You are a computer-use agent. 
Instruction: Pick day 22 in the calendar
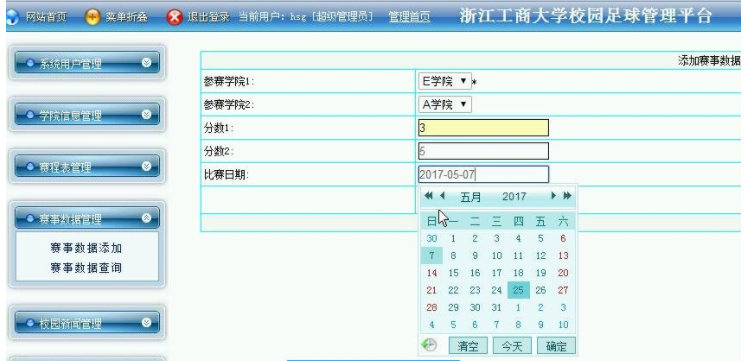tap(453, 290)
